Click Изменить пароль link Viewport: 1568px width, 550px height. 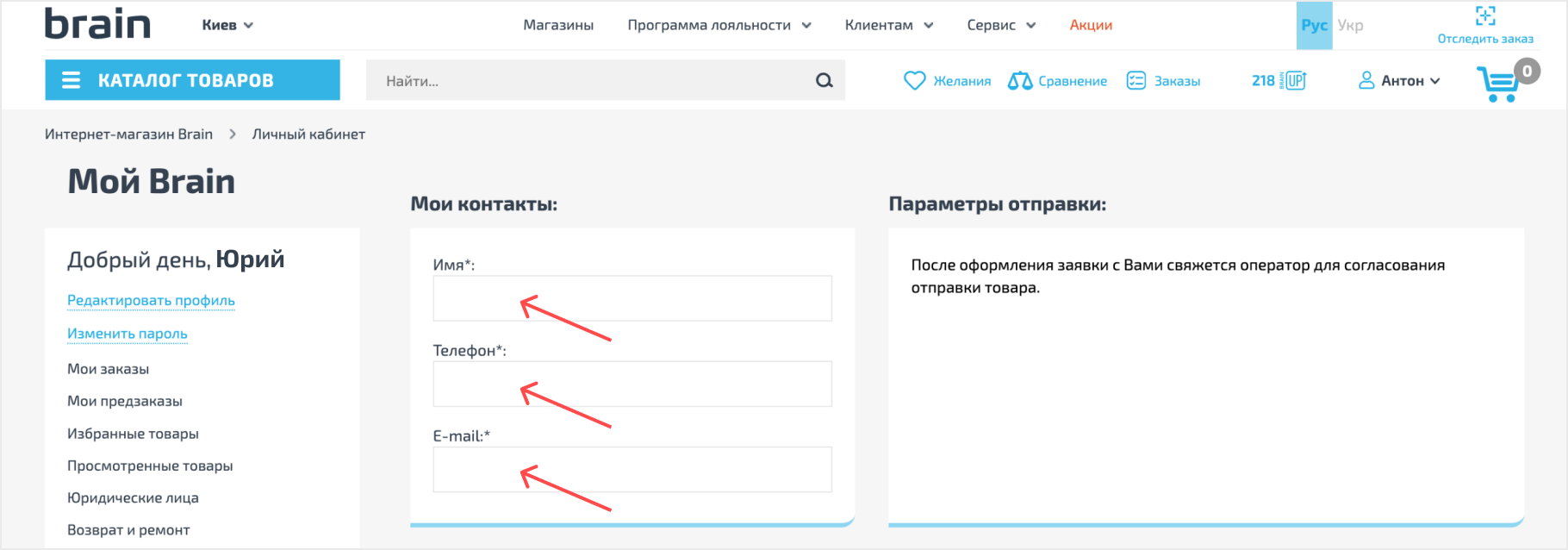tap(128, 334)
